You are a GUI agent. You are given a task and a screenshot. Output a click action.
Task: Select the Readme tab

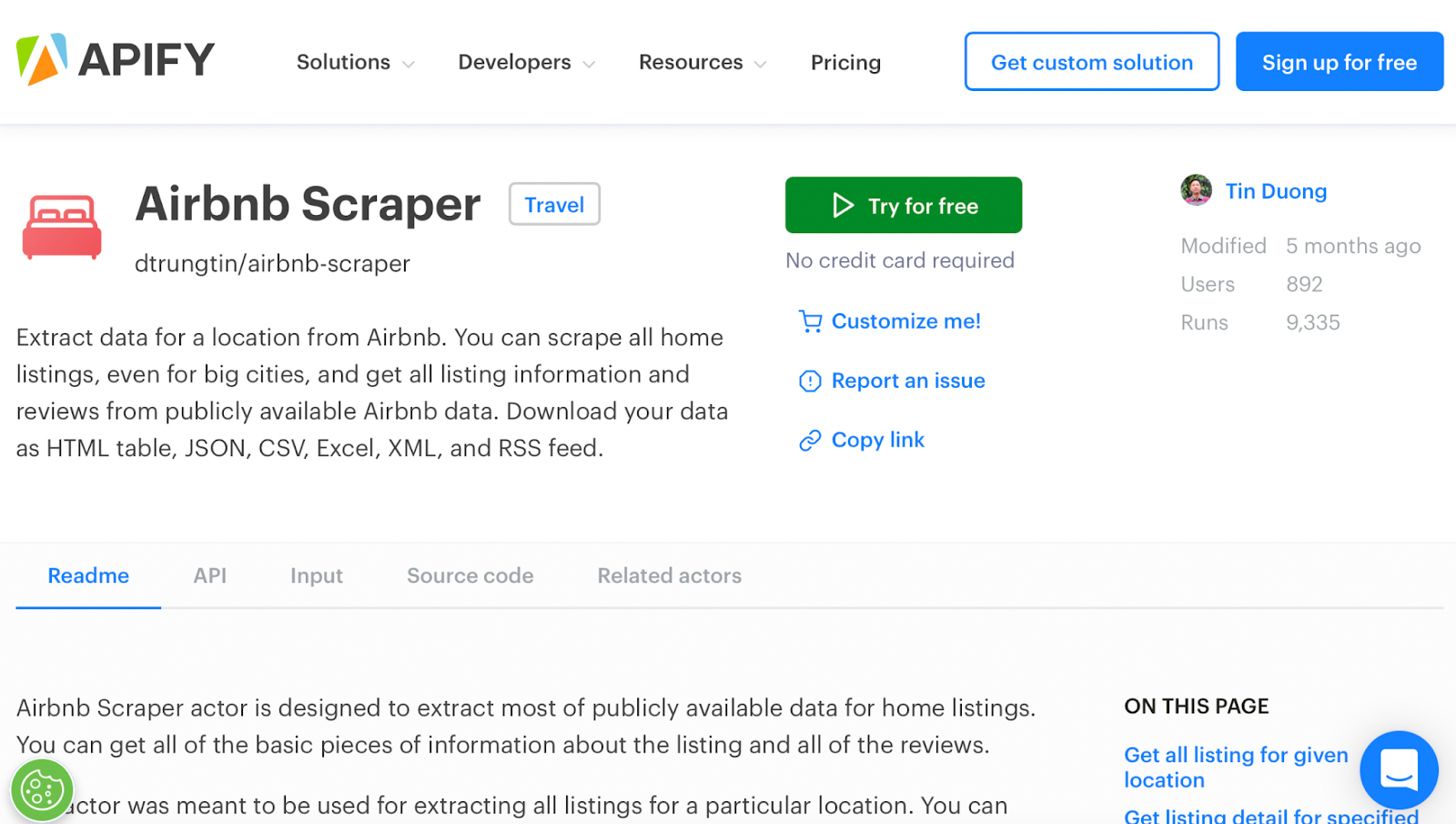88,575
